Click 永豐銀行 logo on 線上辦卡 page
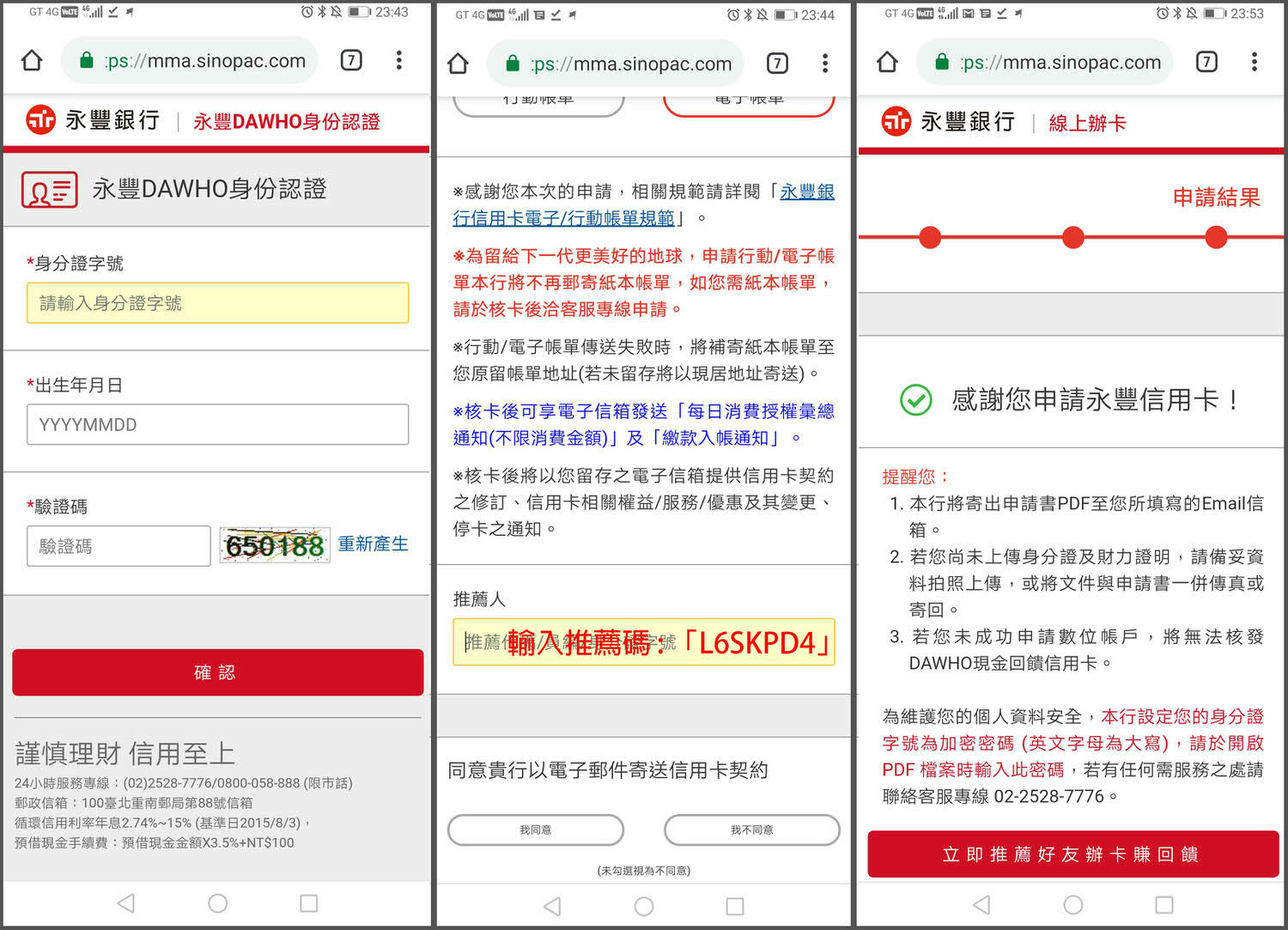This screenshot has height=930, width=1288. click(948, 122)
